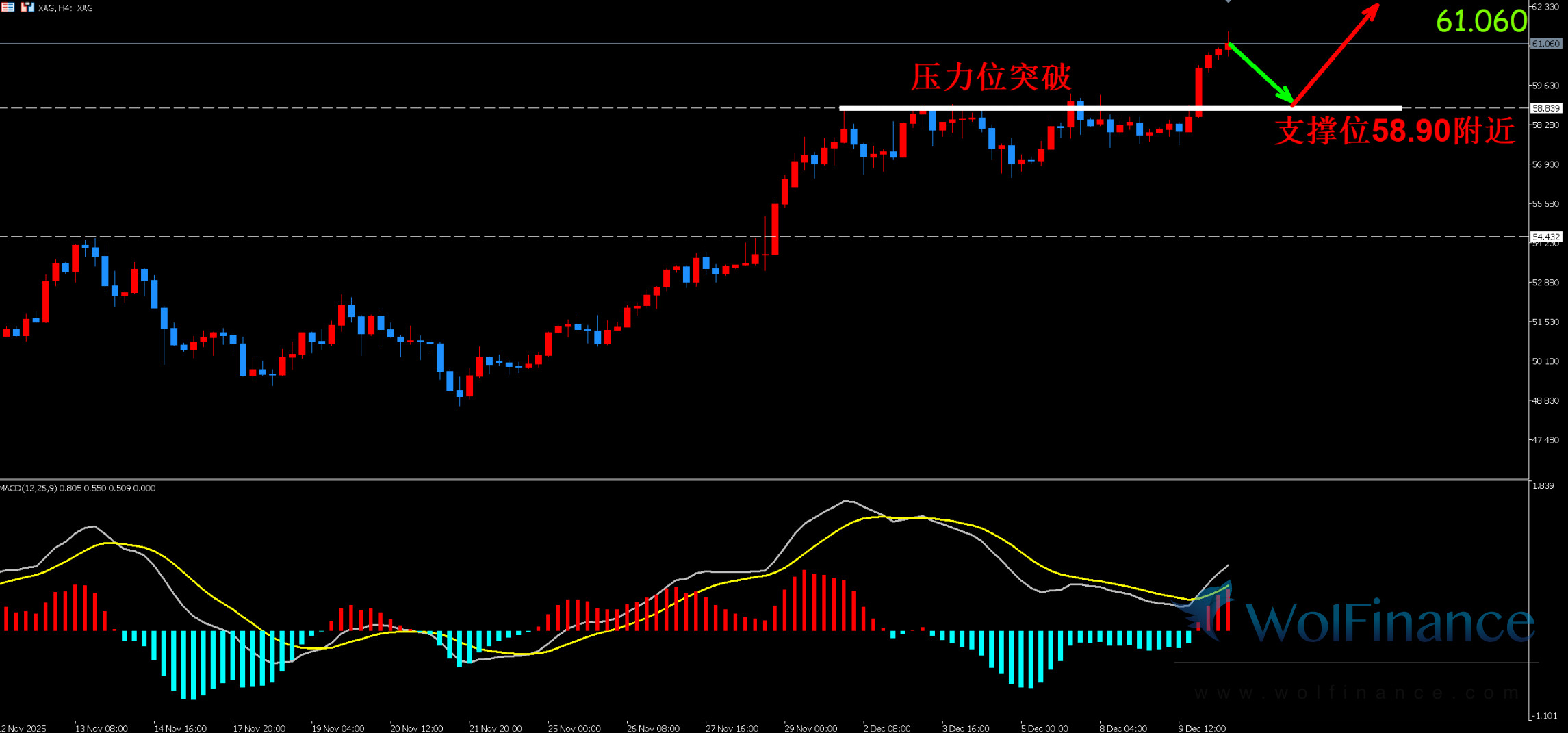
Task: Click the depth of market icon at top-left
Action: coord(8,8)
